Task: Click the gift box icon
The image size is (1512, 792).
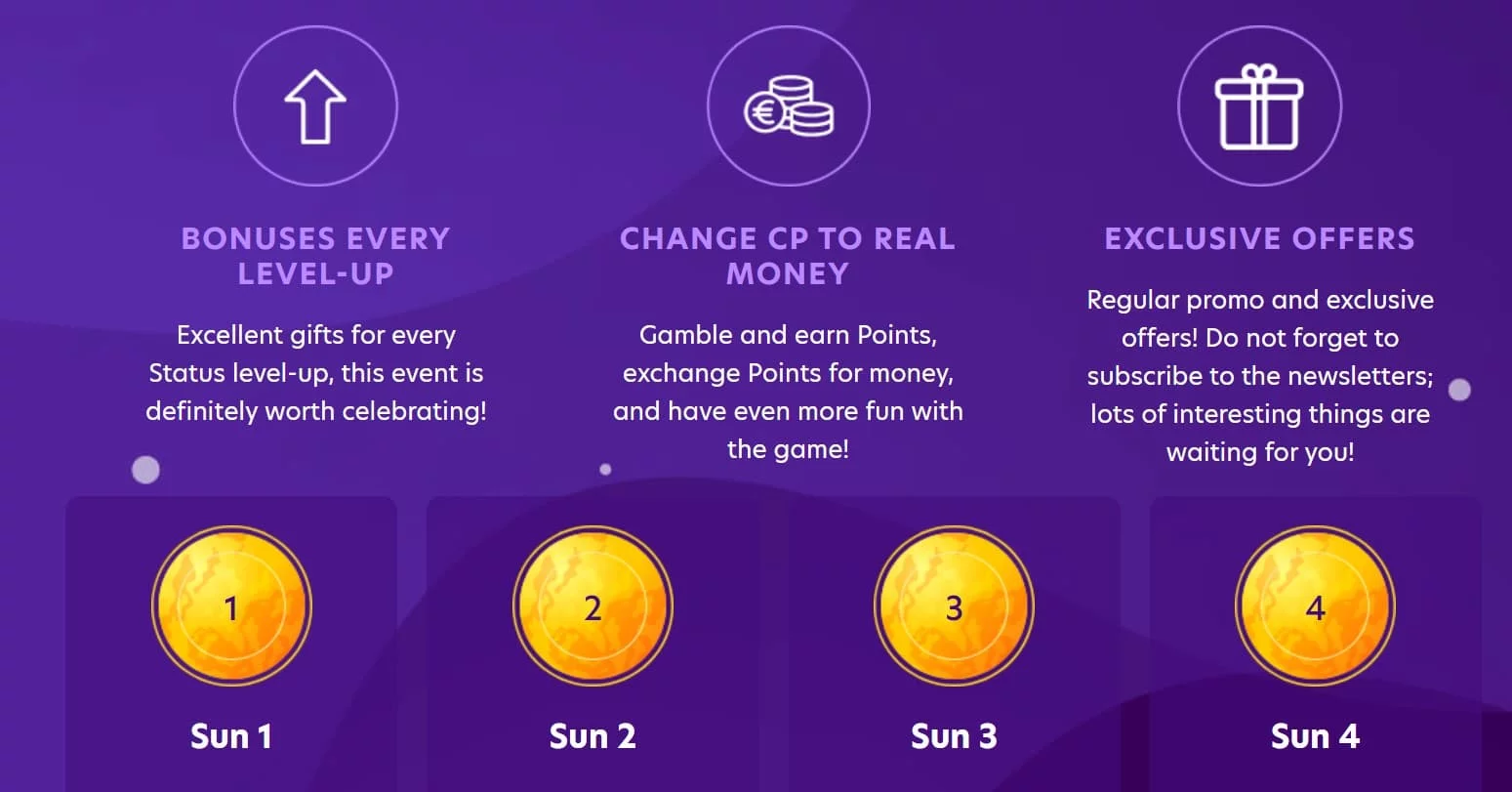Action: [x=1259, y=105]
